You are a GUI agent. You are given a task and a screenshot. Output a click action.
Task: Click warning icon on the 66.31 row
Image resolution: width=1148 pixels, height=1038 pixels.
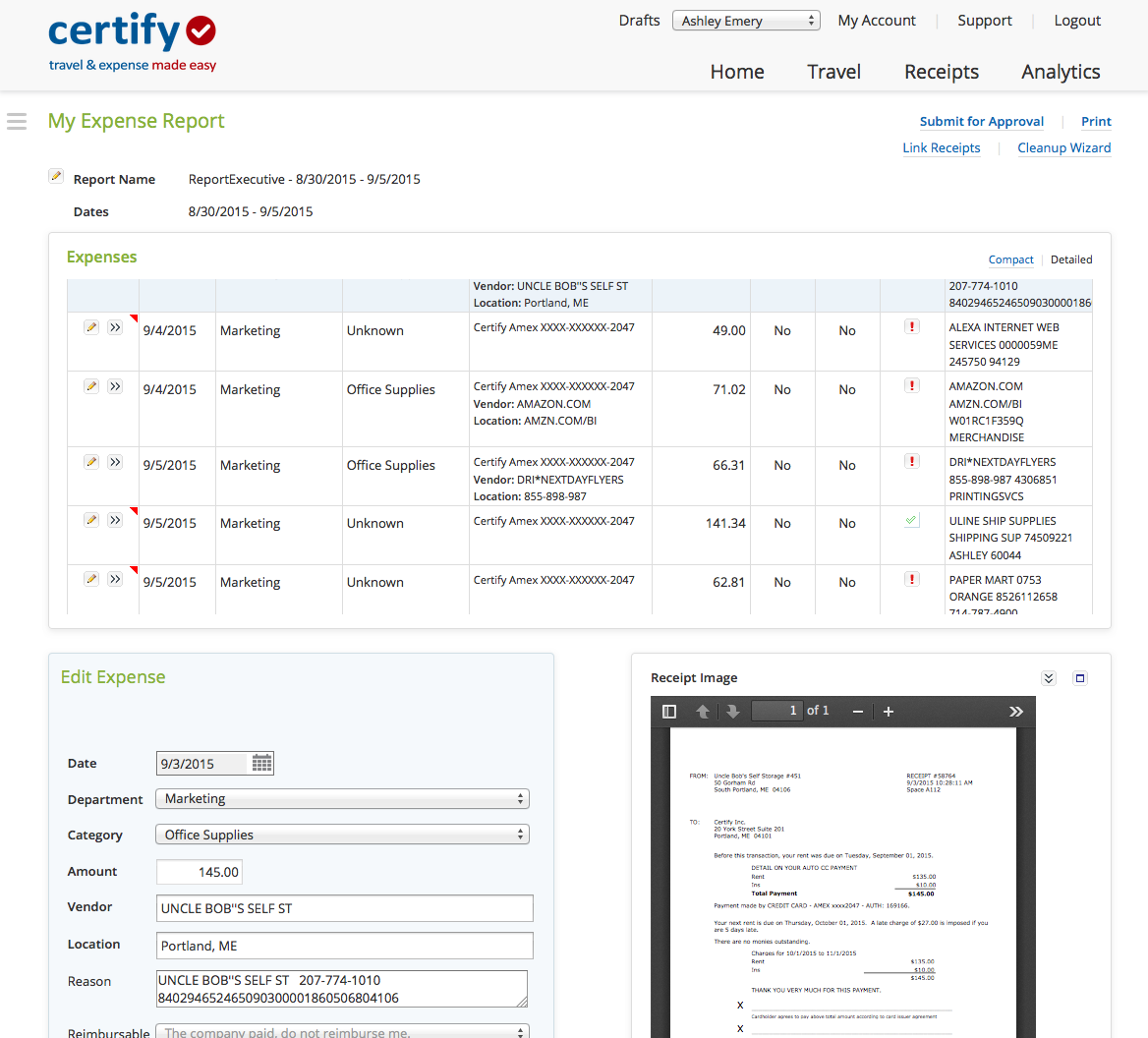click(x=911, y=461)
